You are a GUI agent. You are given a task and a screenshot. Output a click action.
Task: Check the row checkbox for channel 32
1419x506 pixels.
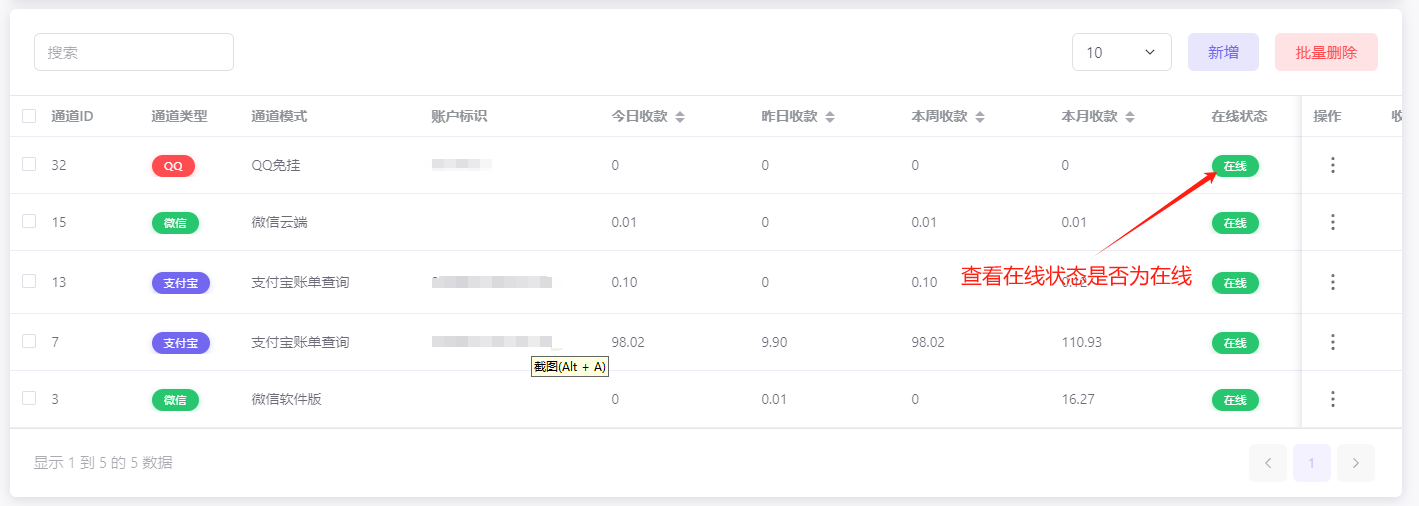point(29,164)
